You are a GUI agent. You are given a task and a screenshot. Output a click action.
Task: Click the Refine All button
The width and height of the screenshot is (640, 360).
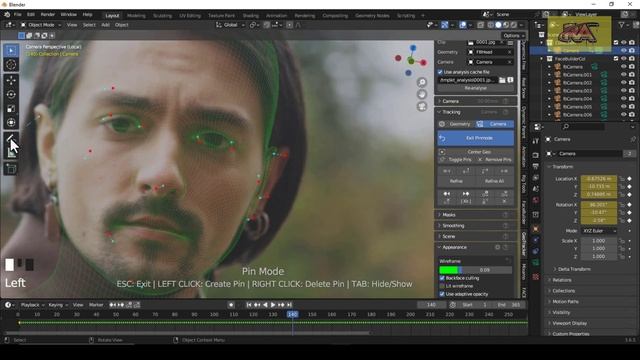coord(495,181)
